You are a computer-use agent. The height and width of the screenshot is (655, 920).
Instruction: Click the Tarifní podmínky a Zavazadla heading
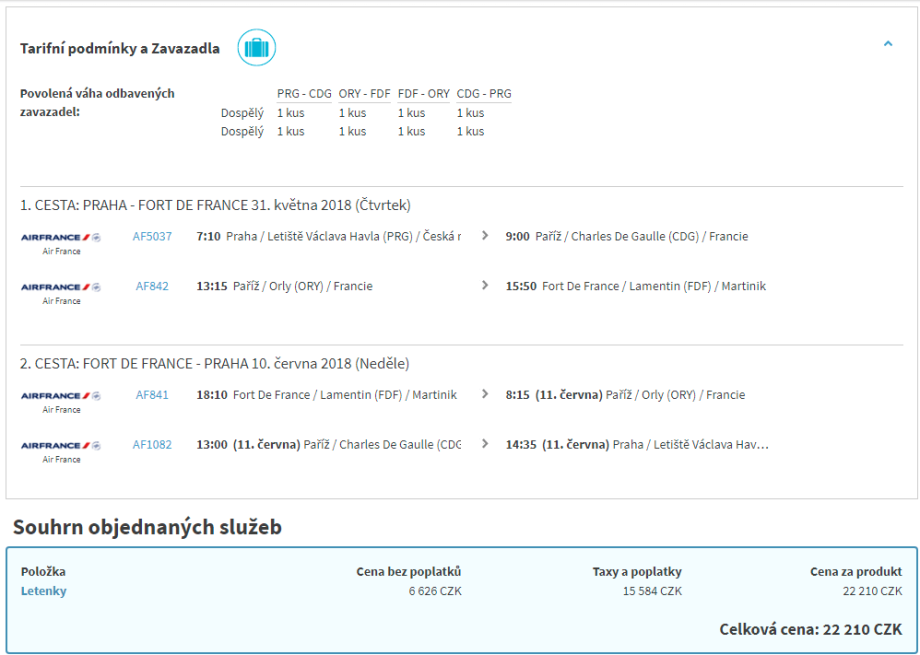120,49
